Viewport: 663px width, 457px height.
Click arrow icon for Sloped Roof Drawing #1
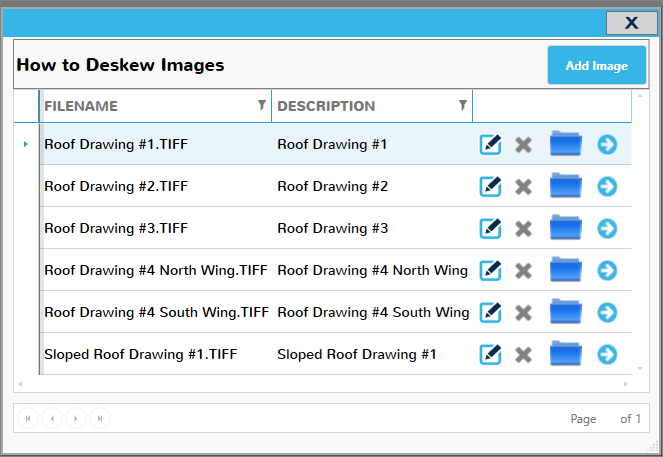tap(607, 355)
